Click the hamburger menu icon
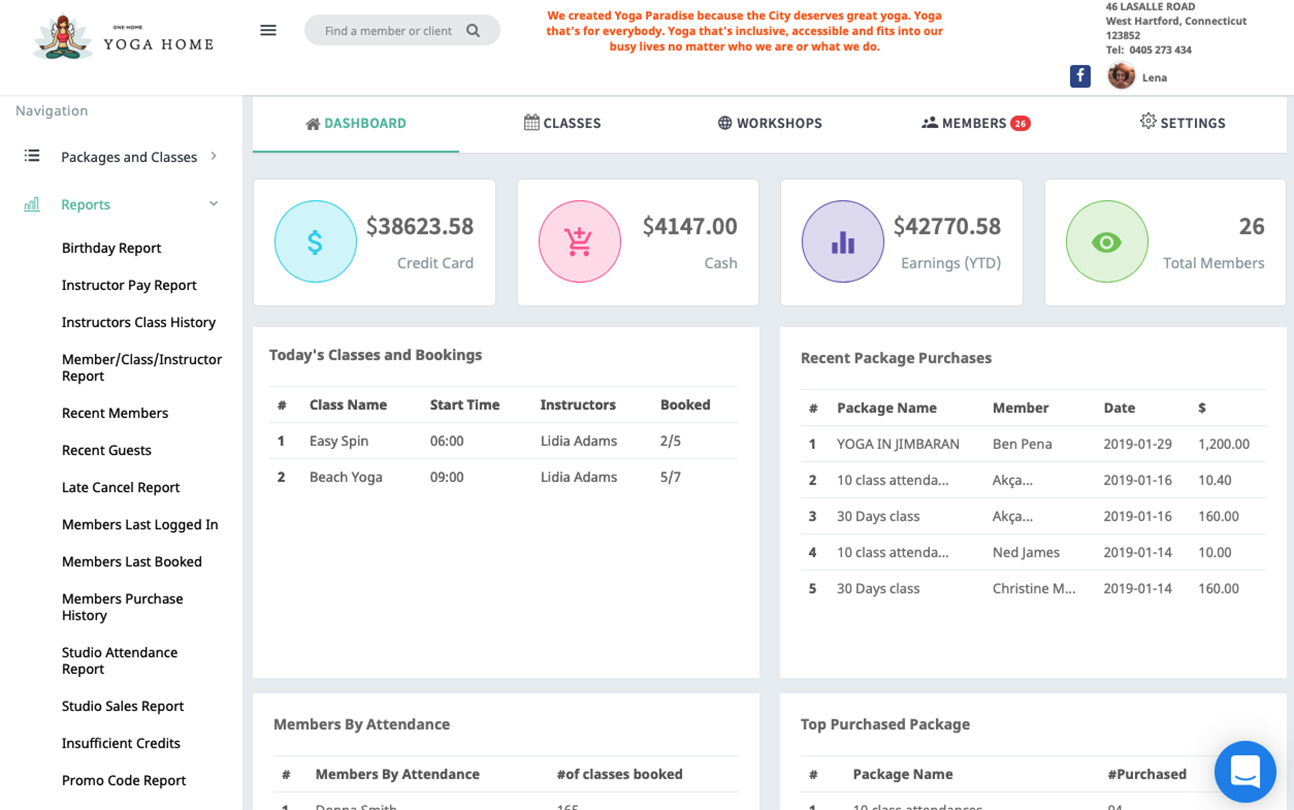1294x810 pixels. (x=268, y=30)
